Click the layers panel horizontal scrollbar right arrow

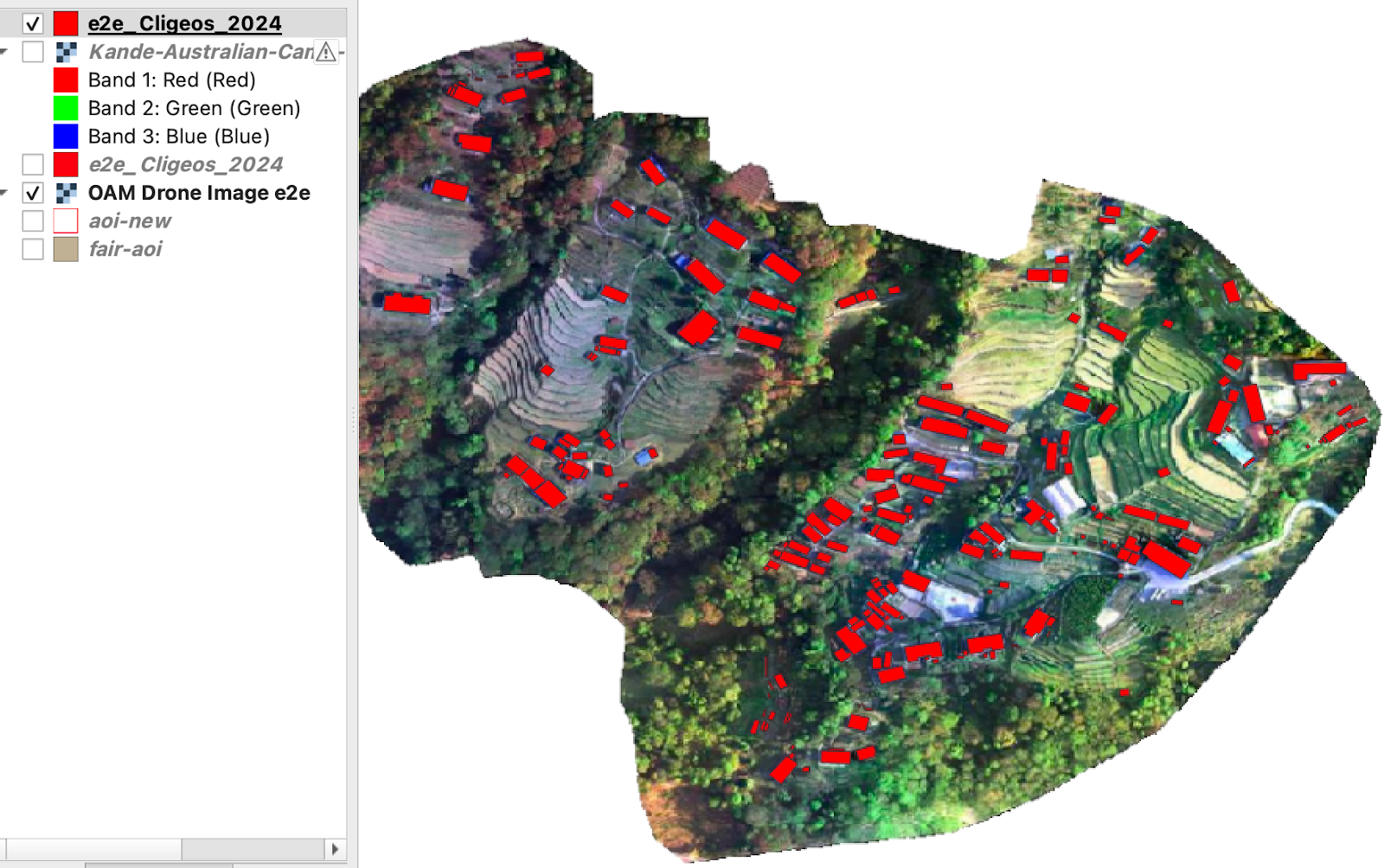coord(336,849)
